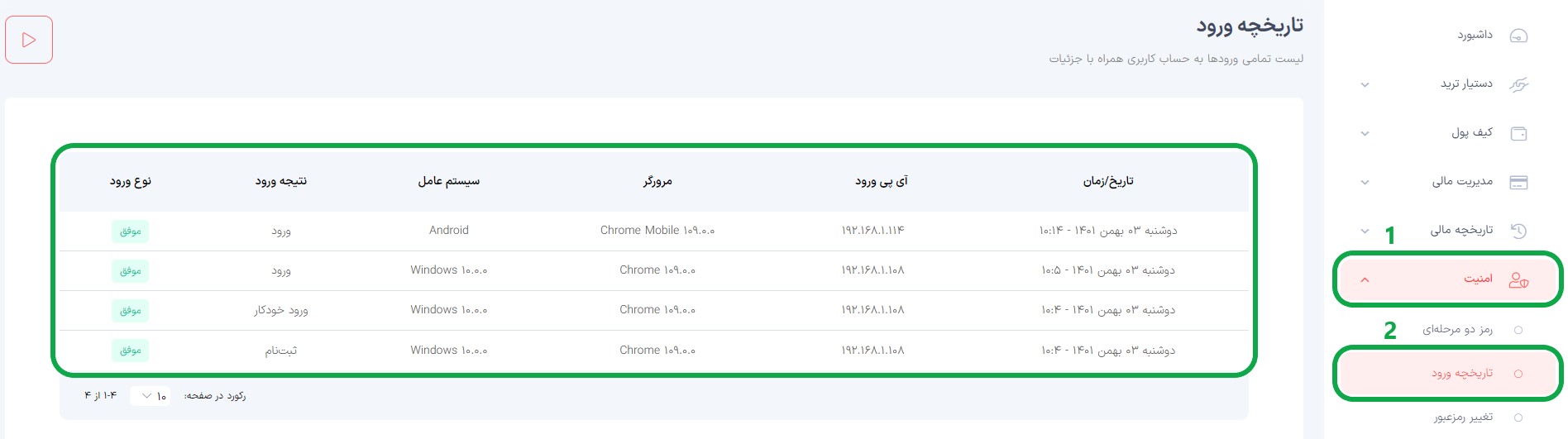Open the Dashboard icon in sidebar

(x=1519, y=36)
